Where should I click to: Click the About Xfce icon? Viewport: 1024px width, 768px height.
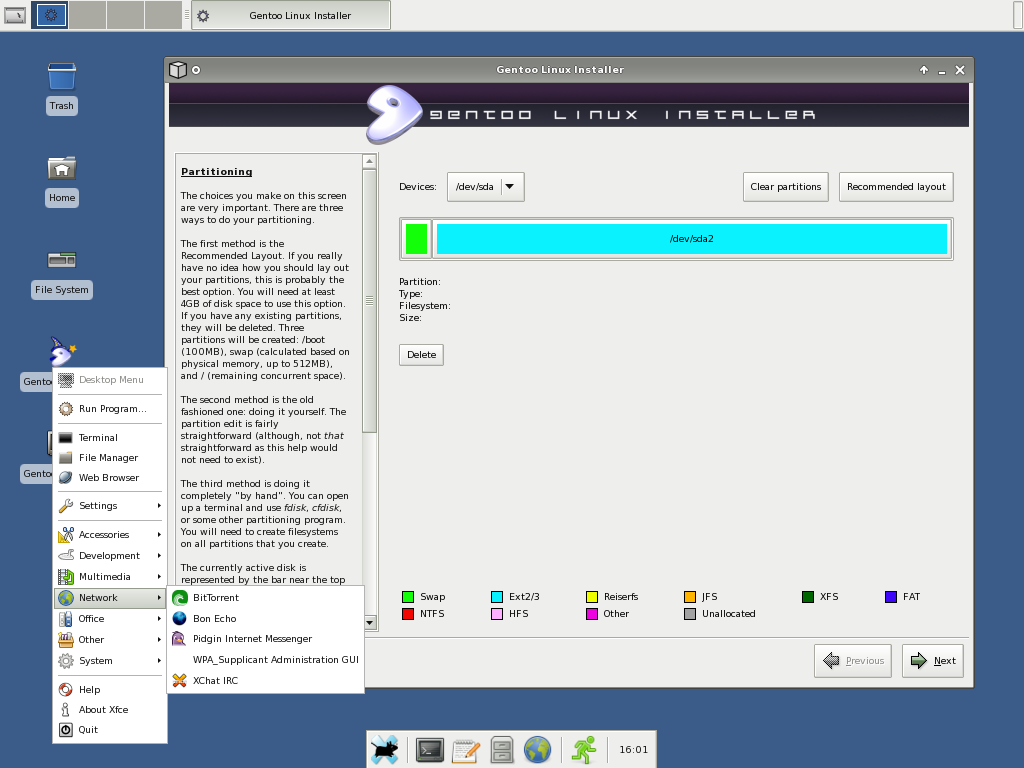[66, 710]
